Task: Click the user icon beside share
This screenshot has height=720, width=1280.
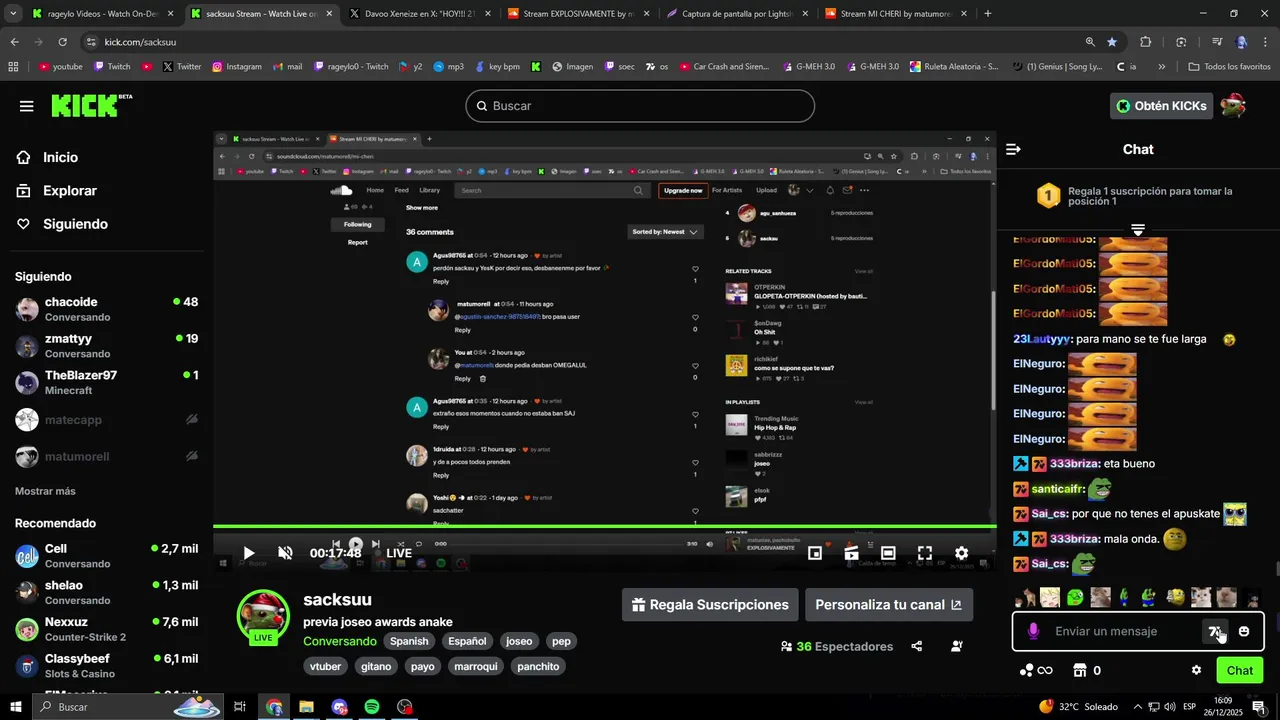Action: click(x=956, y=646)
